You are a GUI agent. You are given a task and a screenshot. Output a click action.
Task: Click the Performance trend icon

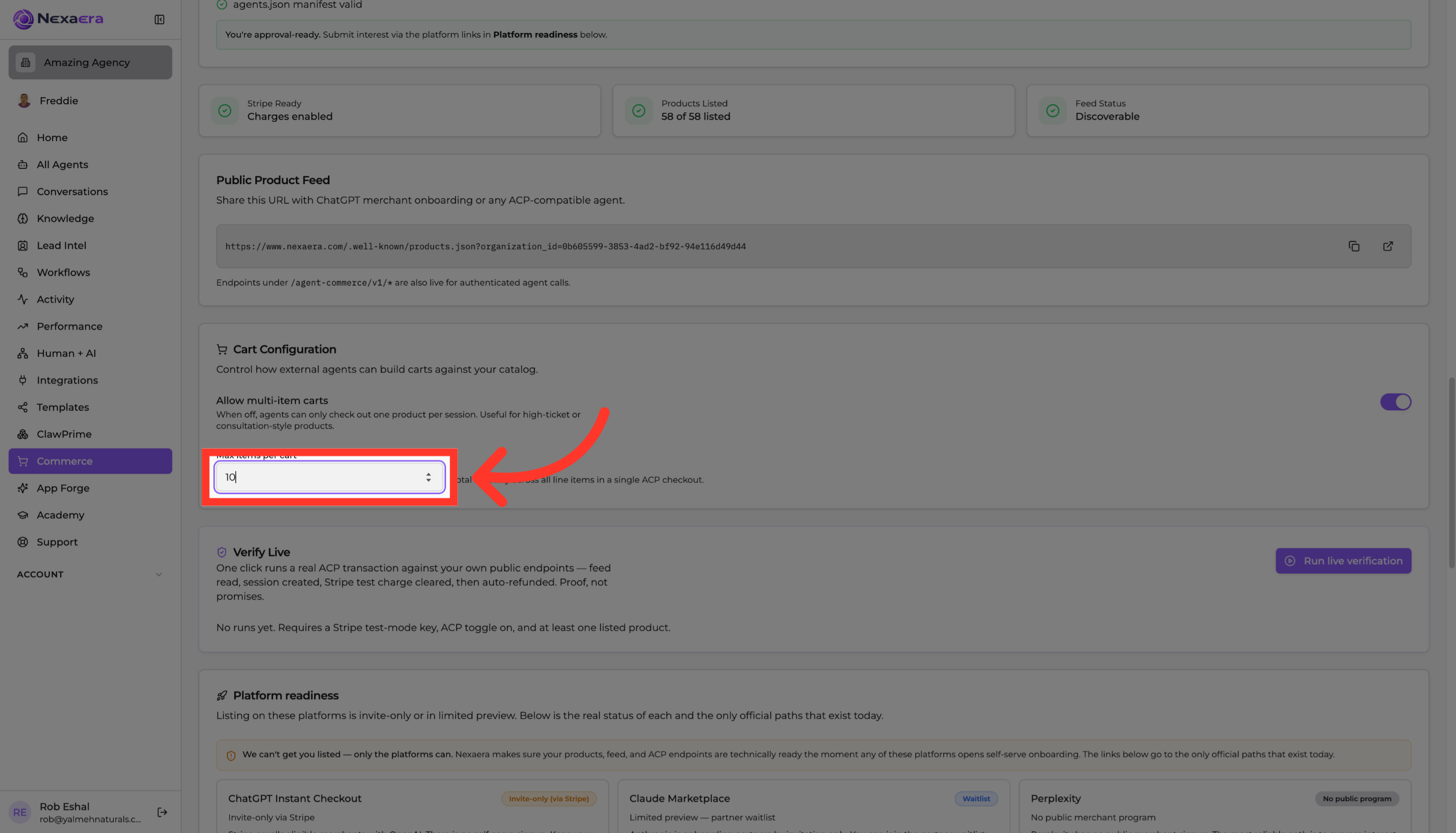pyautogui.click(x=23, y=326)
